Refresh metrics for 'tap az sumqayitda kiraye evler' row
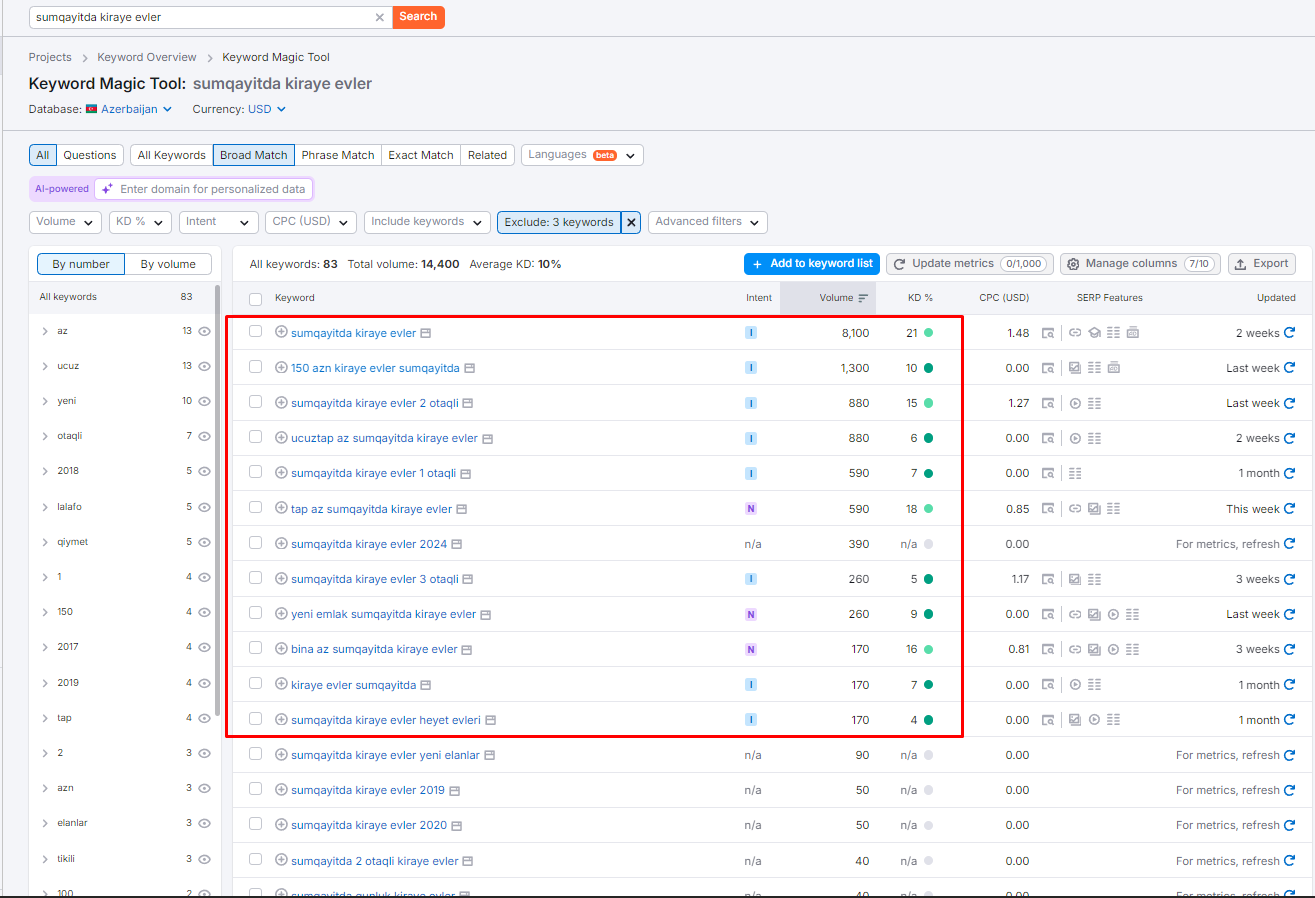The image size is (1315, 898). click(x=1289, y=508)
